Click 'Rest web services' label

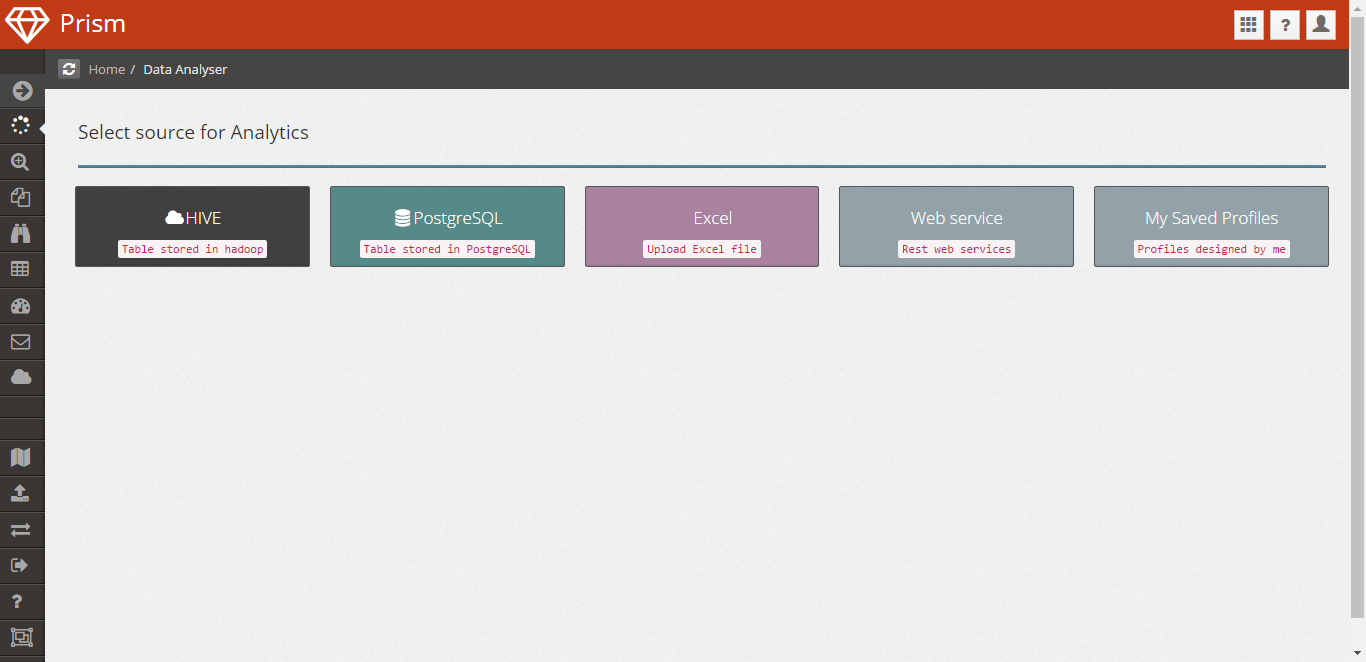coord(957,249)
